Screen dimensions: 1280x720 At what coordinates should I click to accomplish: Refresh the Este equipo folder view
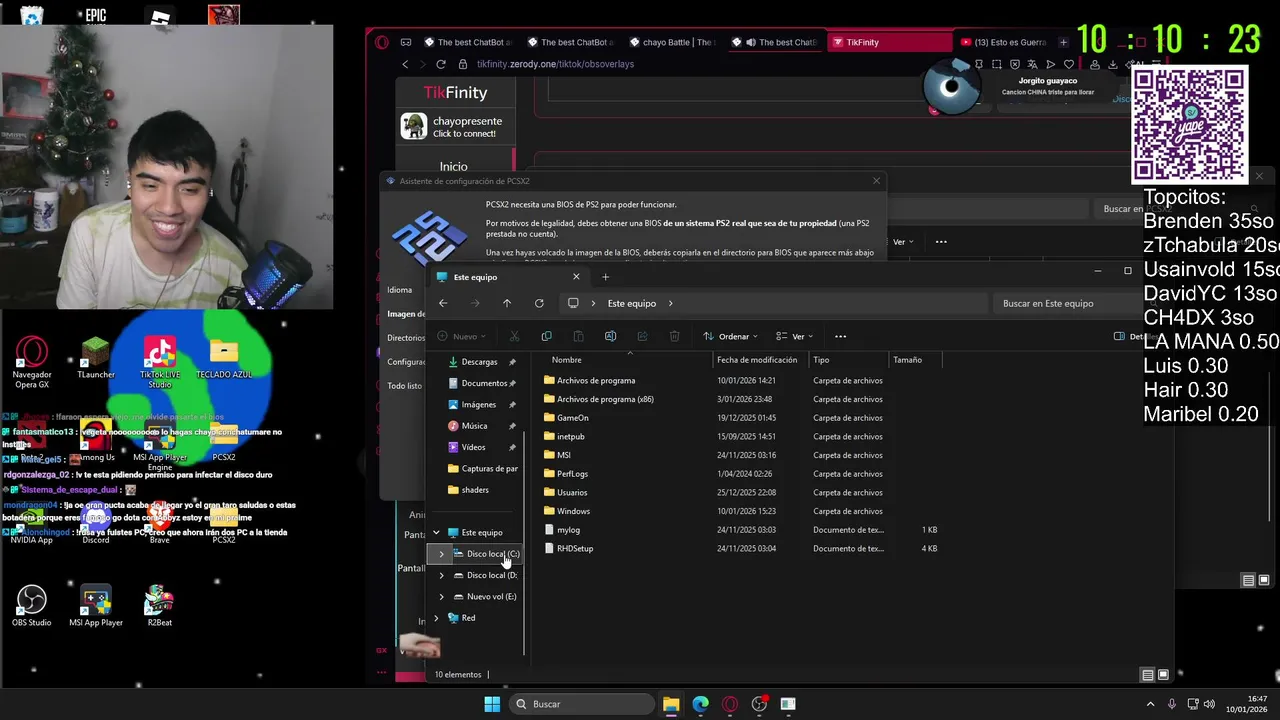point(539,303)
